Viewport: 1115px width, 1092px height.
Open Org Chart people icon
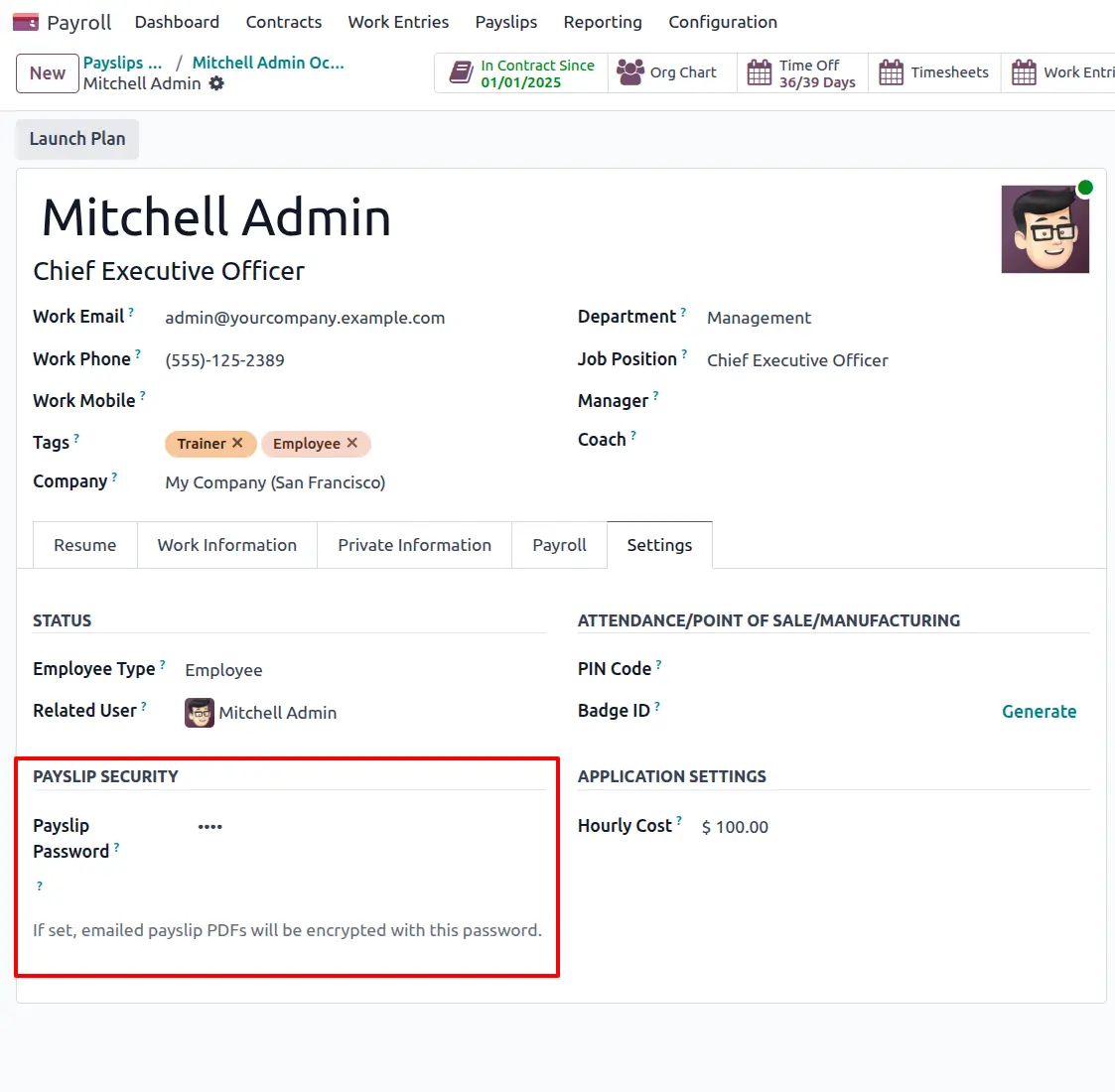click(630, 72)
